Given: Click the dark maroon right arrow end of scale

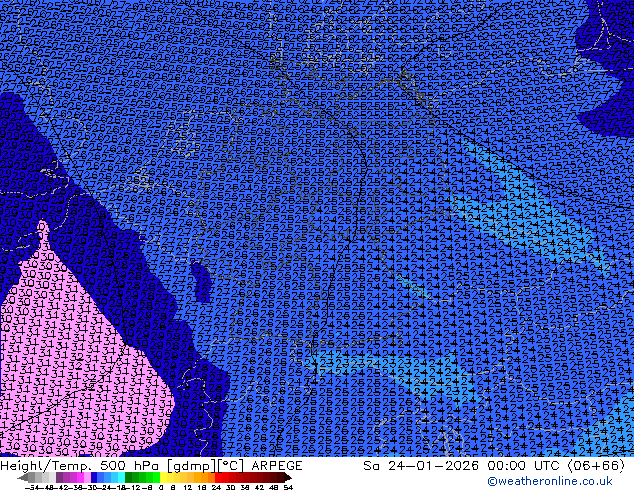Looking at the screenshot, I should click(288, 478).
